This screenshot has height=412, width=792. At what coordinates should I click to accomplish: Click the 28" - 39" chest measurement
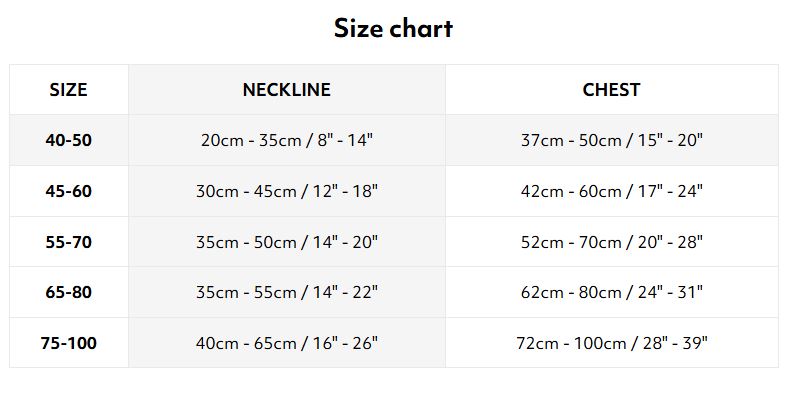[x=675, y=343]
